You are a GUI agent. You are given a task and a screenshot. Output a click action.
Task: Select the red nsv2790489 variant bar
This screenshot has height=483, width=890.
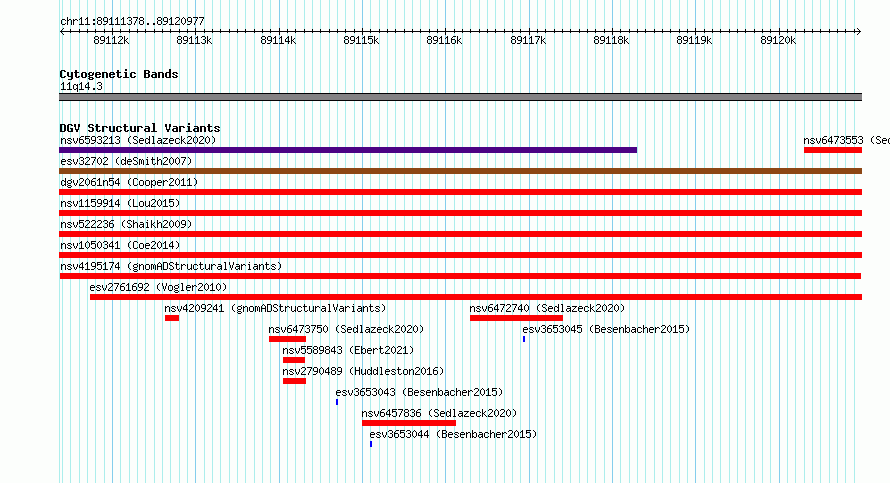click(294, 381)
